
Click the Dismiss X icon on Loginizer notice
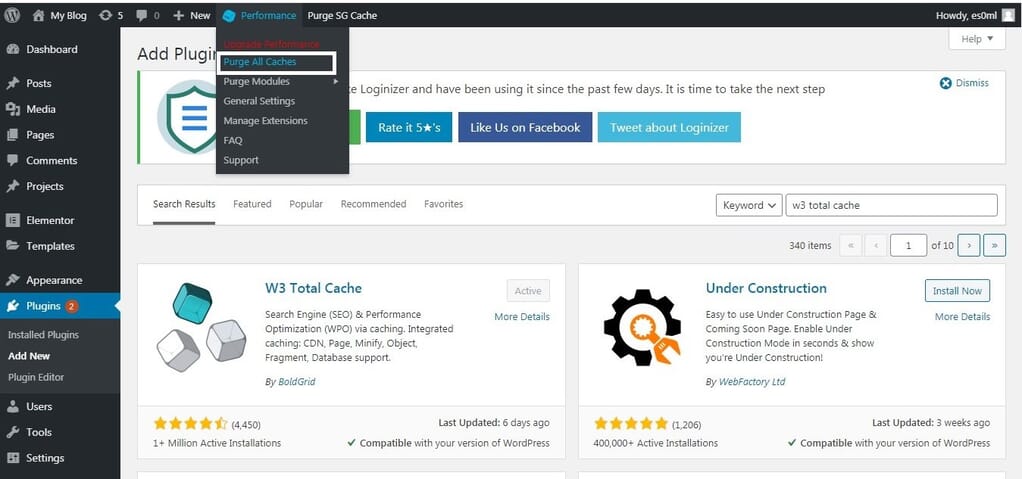point(946,83)
